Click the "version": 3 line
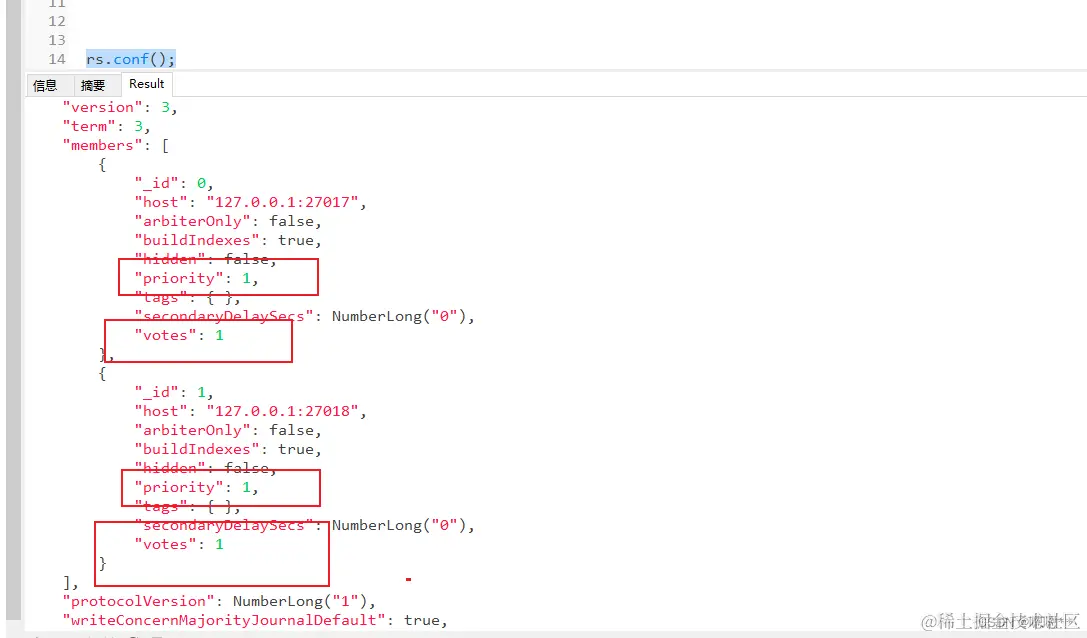Viewport: 1087px width, 638px height. (x=120, y=107)
